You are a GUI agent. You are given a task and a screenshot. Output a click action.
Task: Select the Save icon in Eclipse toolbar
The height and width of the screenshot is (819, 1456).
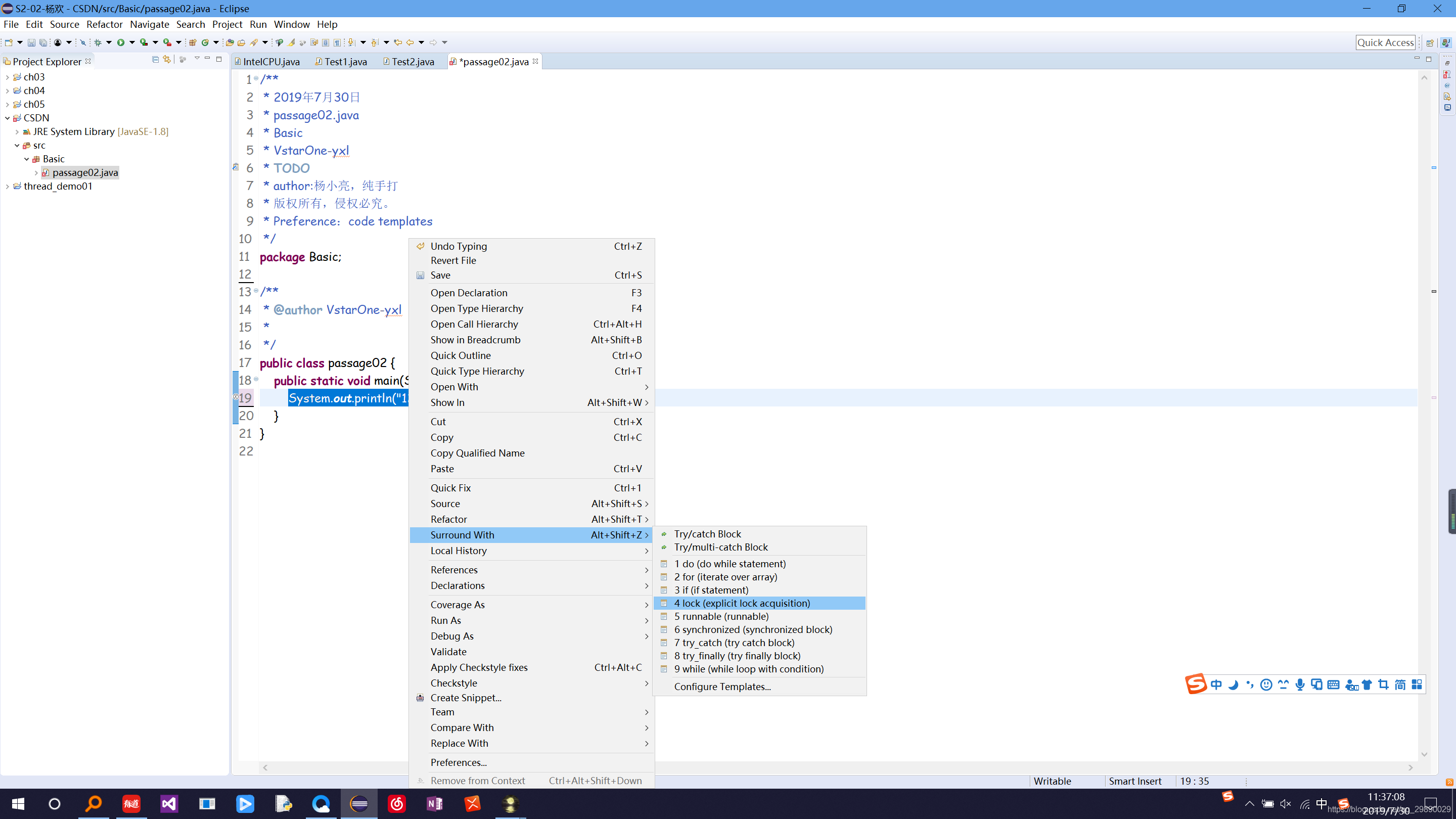[x=28, y=42]
